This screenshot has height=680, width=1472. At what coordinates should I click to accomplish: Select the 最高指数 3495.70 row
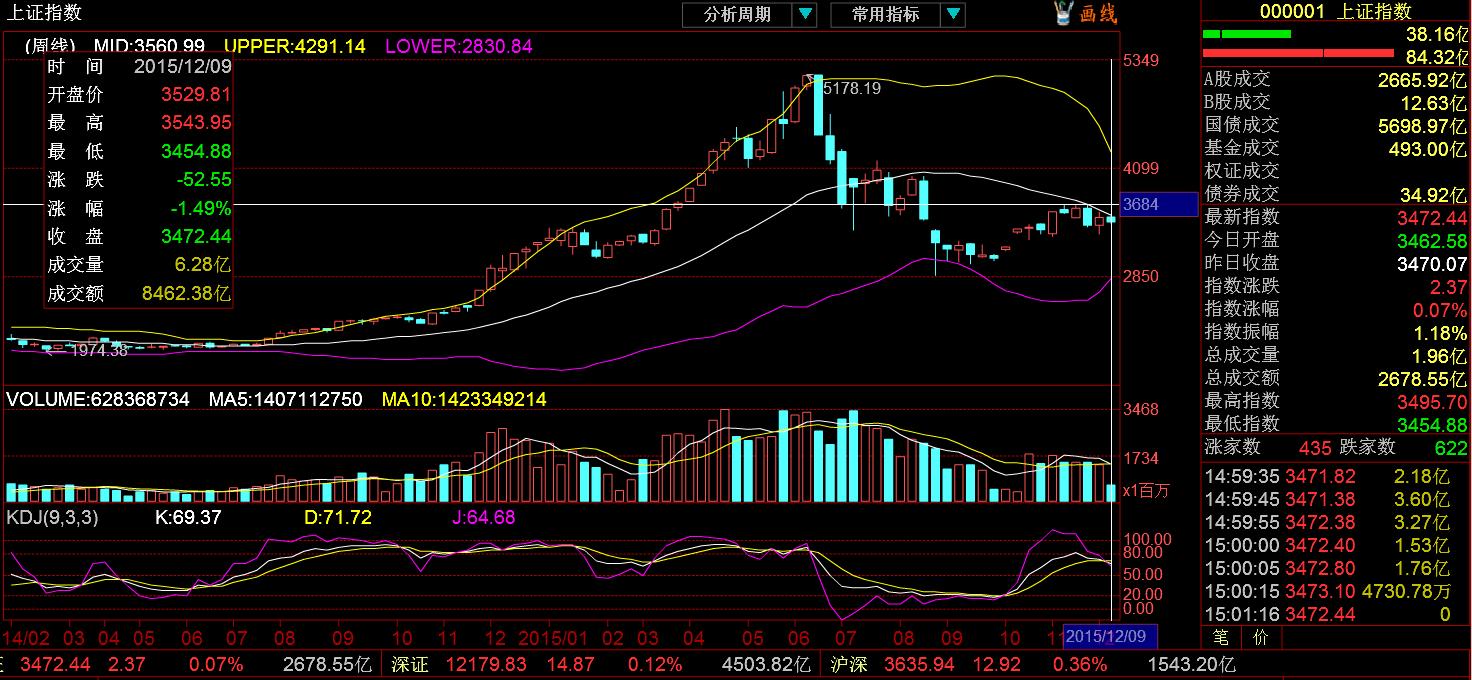click(x=1336, y=401)
